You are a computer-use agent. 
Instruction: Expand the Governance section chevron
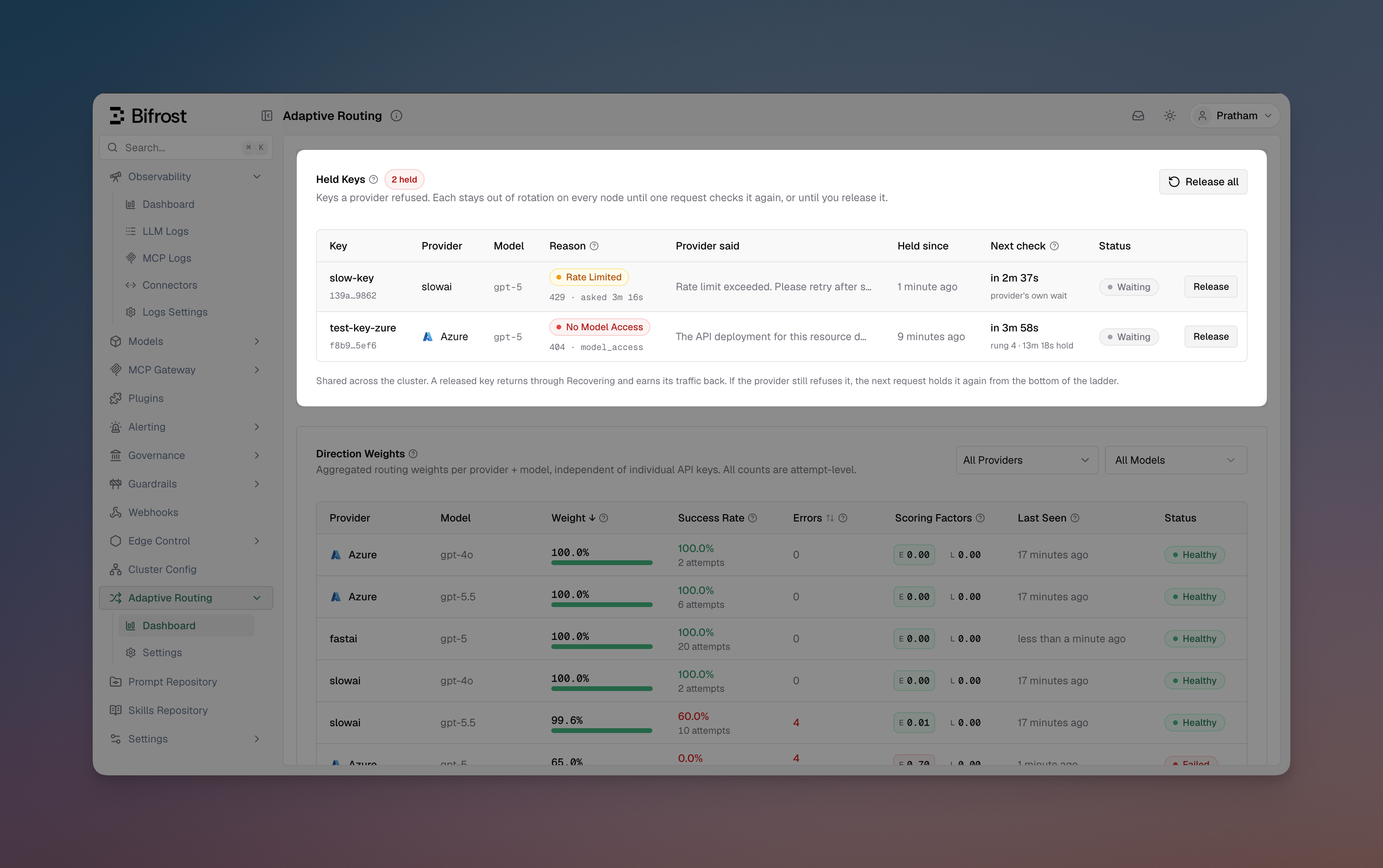click(257, 456)
